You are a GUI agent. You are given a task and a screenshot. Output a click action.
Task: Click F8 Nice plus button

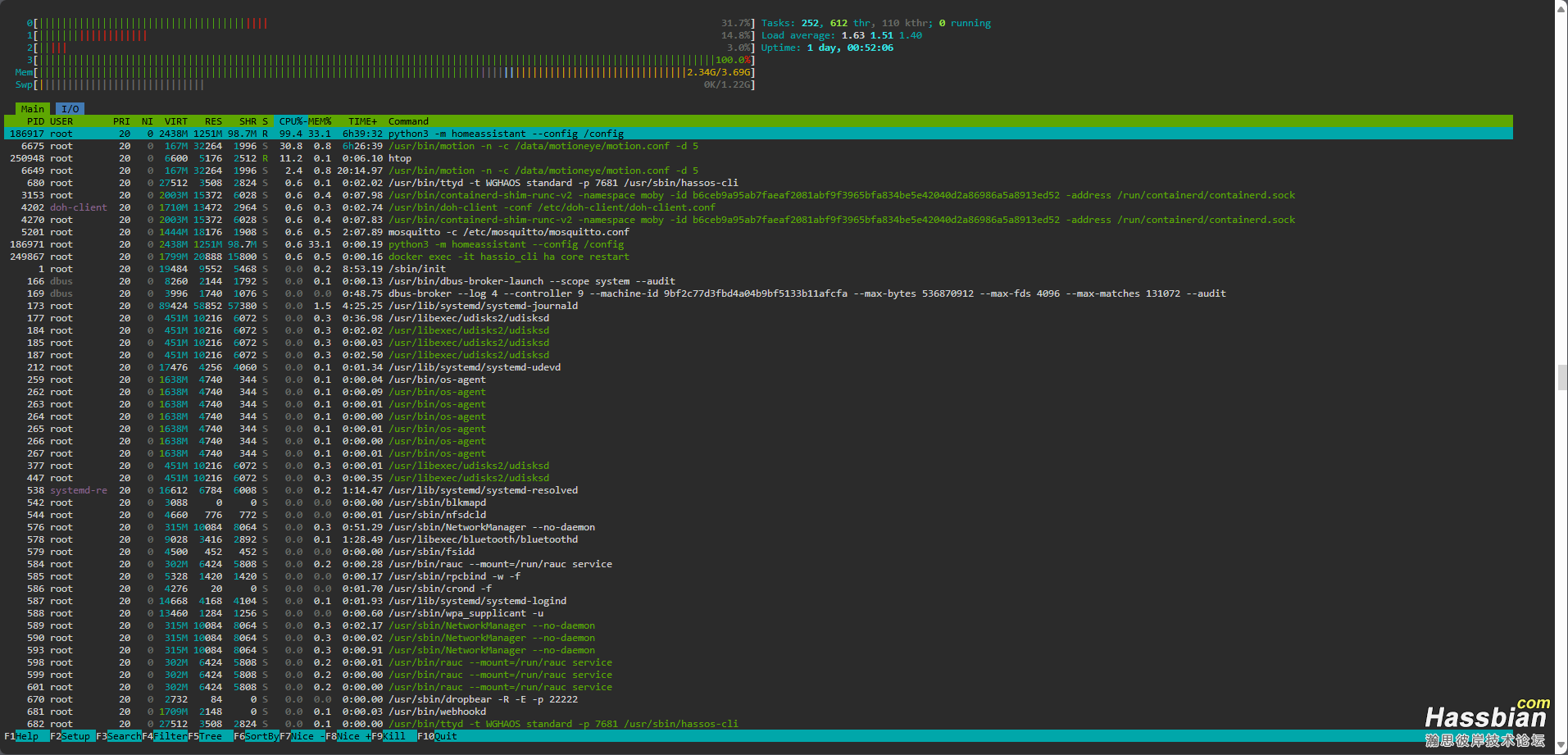(x=348, y=736)
